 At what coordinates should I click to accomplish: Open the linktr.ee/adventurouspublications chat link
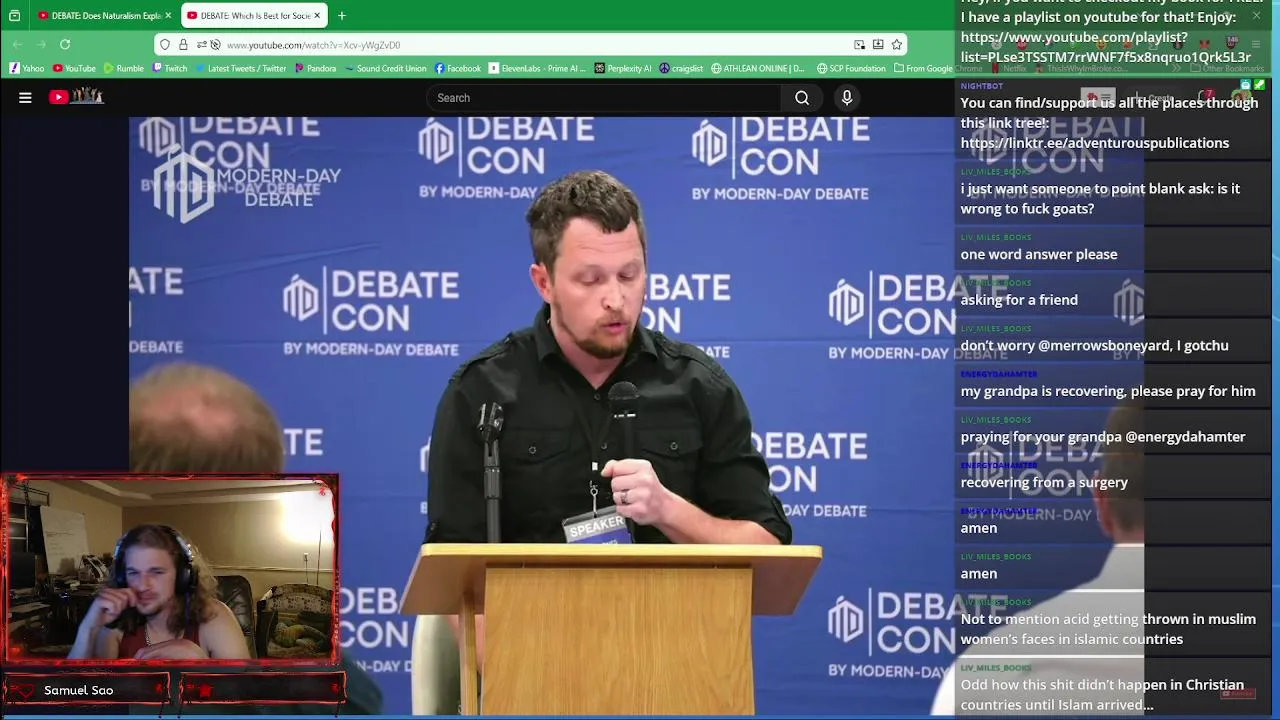(1095, 143)
